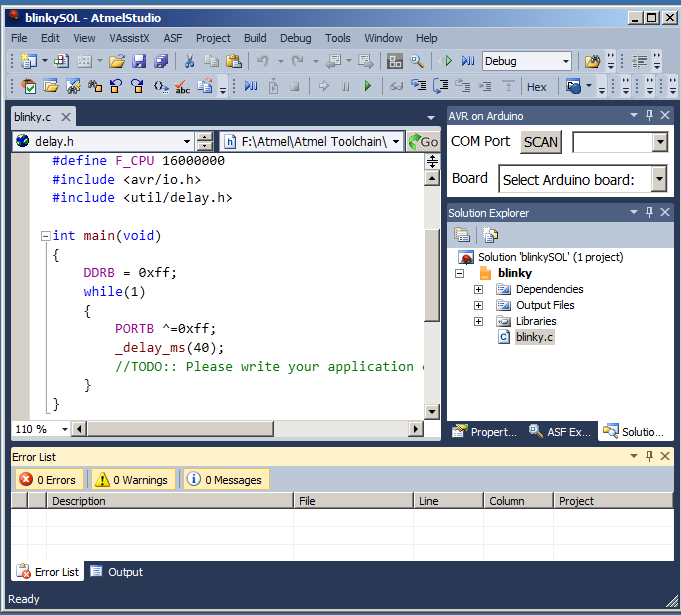Click the Solution Explorer window icon in toolbar

pos(395,61)
